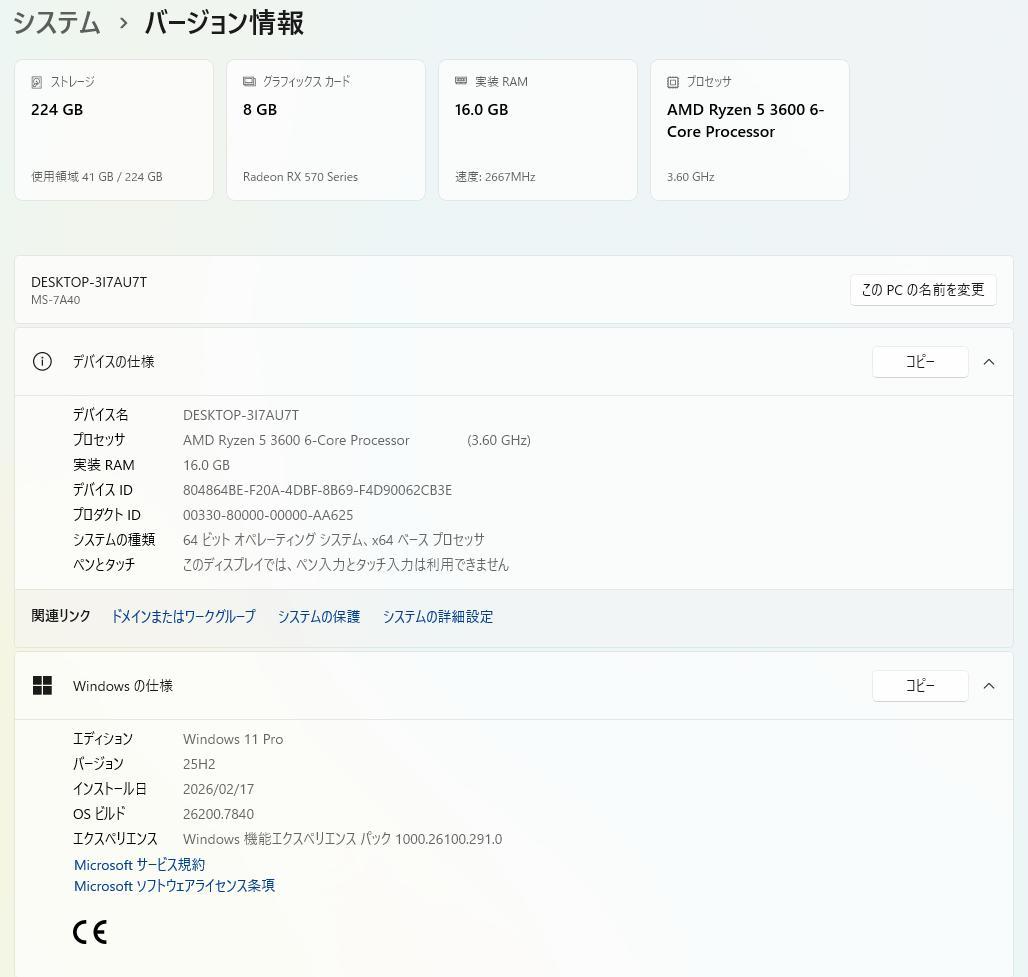Open Microsoft サービス規約 link
Image resolution: width=1028 pixels, height=977 pixels.
139,865
